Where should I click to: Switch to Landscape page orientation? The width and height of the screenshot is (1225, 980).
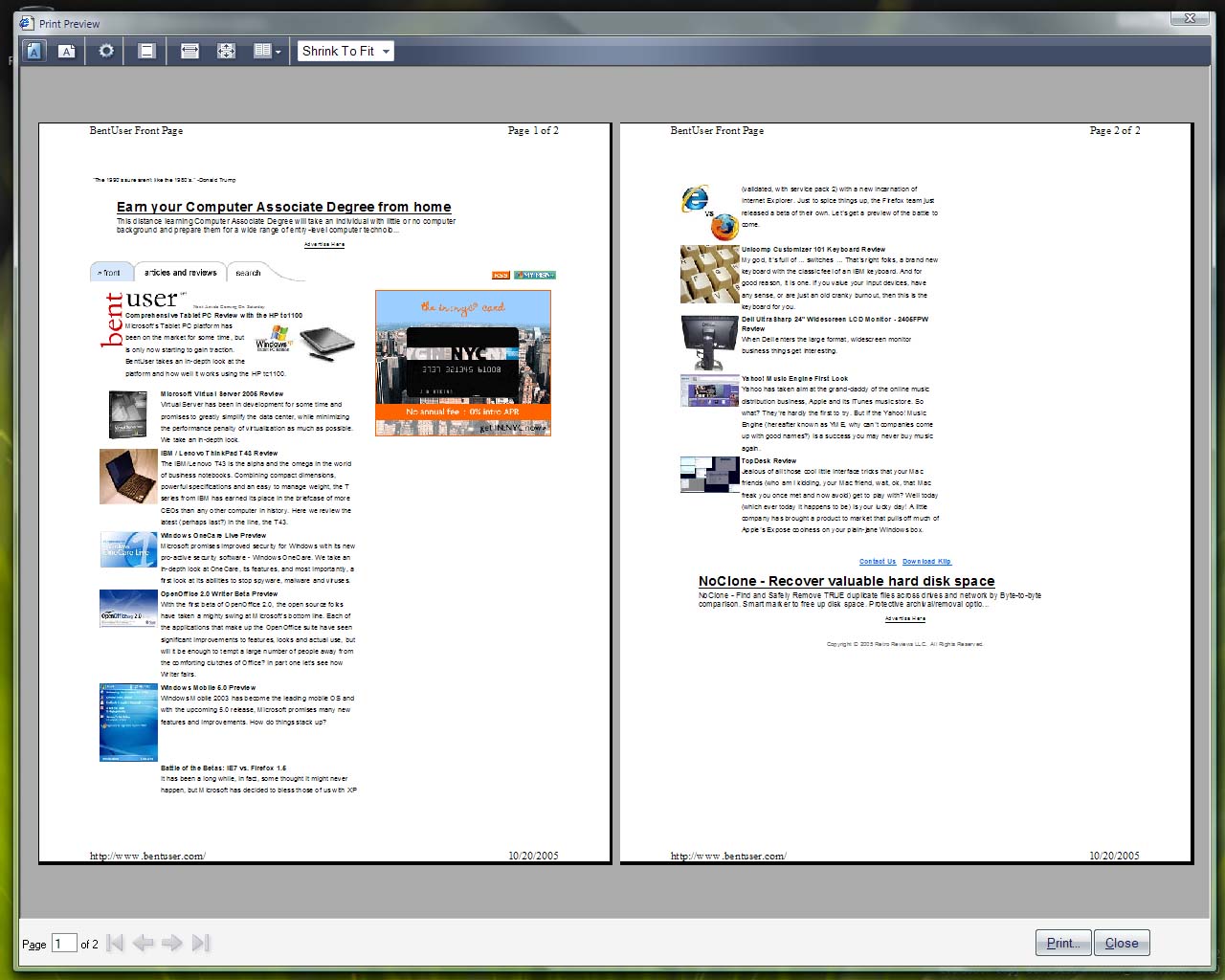(x=66, y=52)
